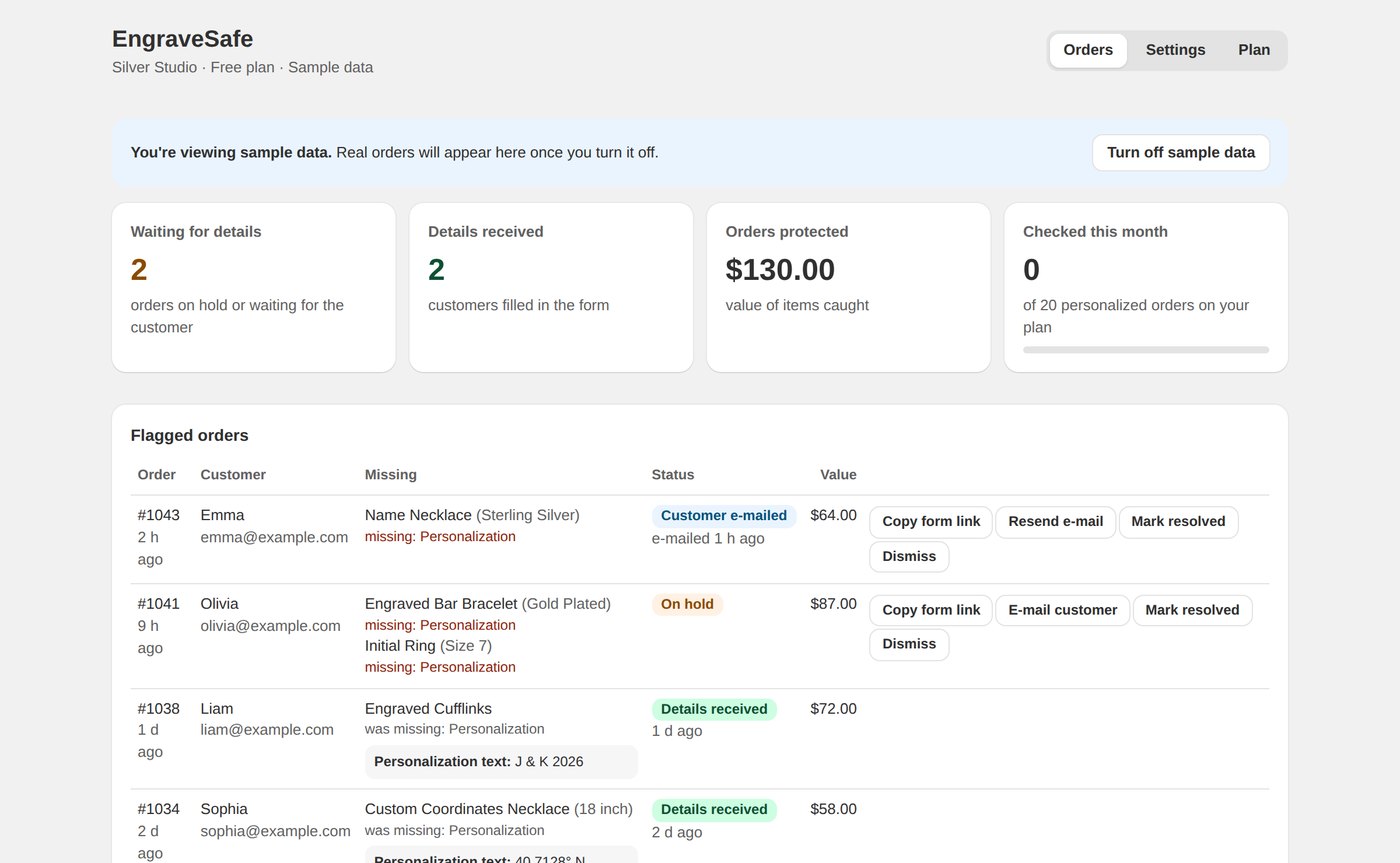Click order number #1043
Screen dimensions: 1400x863
tap(159, 515)
